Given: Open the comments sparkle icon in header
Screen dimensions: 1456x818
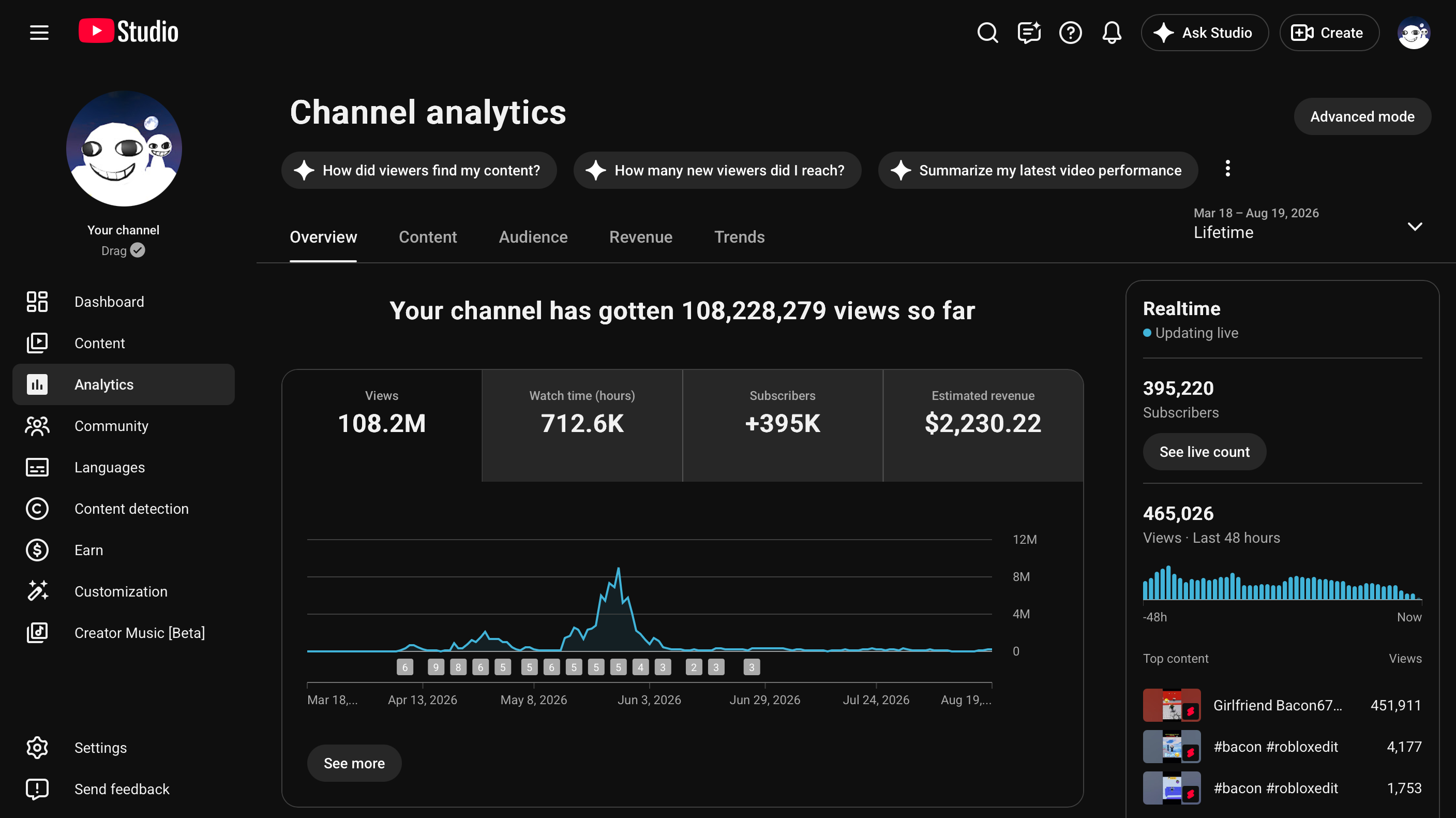Looking at the screenshot, I should tap(1029, 33).
